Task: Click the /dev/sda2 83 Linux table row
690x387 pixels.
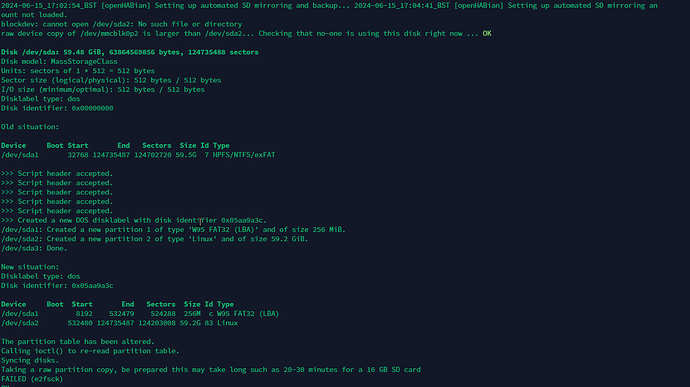Action: click(x=119, y=323)
